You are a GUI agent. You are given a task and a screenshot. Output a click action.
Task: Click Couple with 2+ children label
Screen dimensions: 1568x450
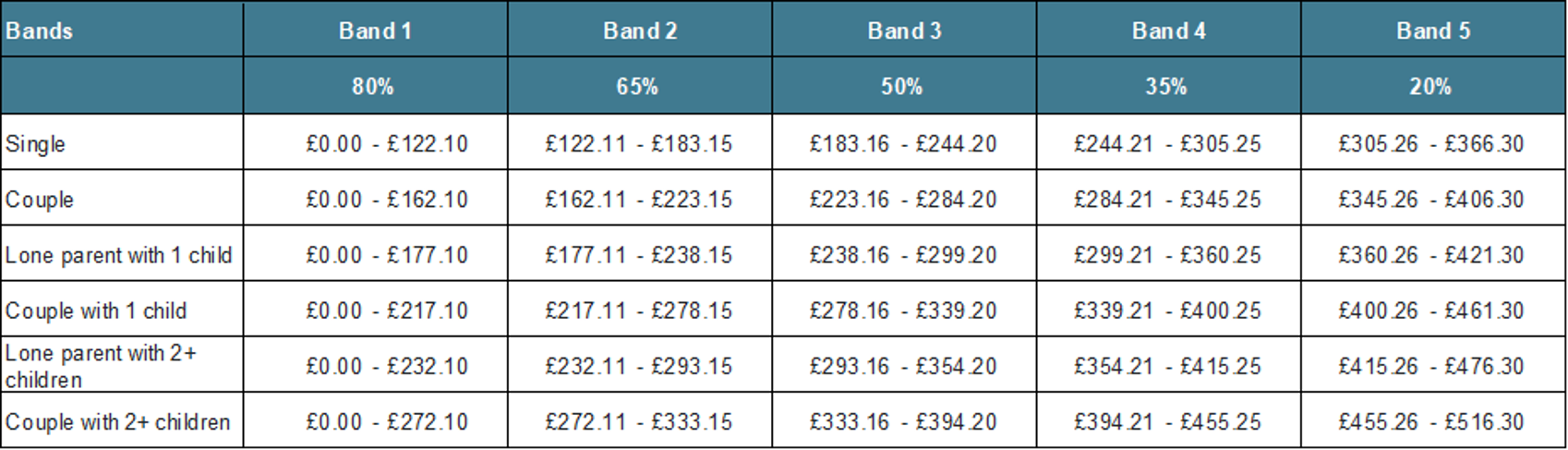click(117, 421)
